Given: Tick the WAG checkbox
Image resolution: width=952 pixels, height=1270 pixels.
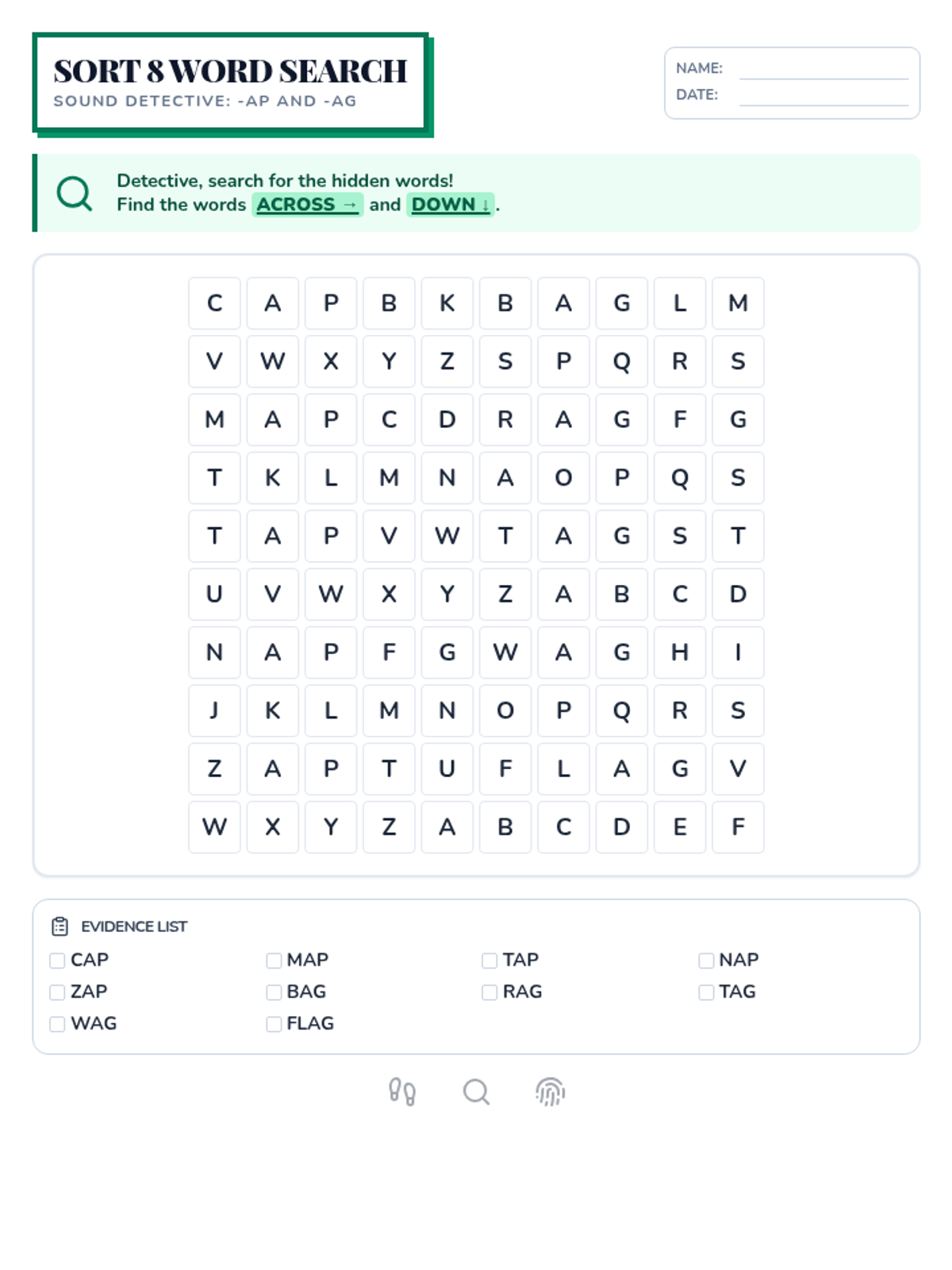Looking at the screenshot, I should 57,1024.
